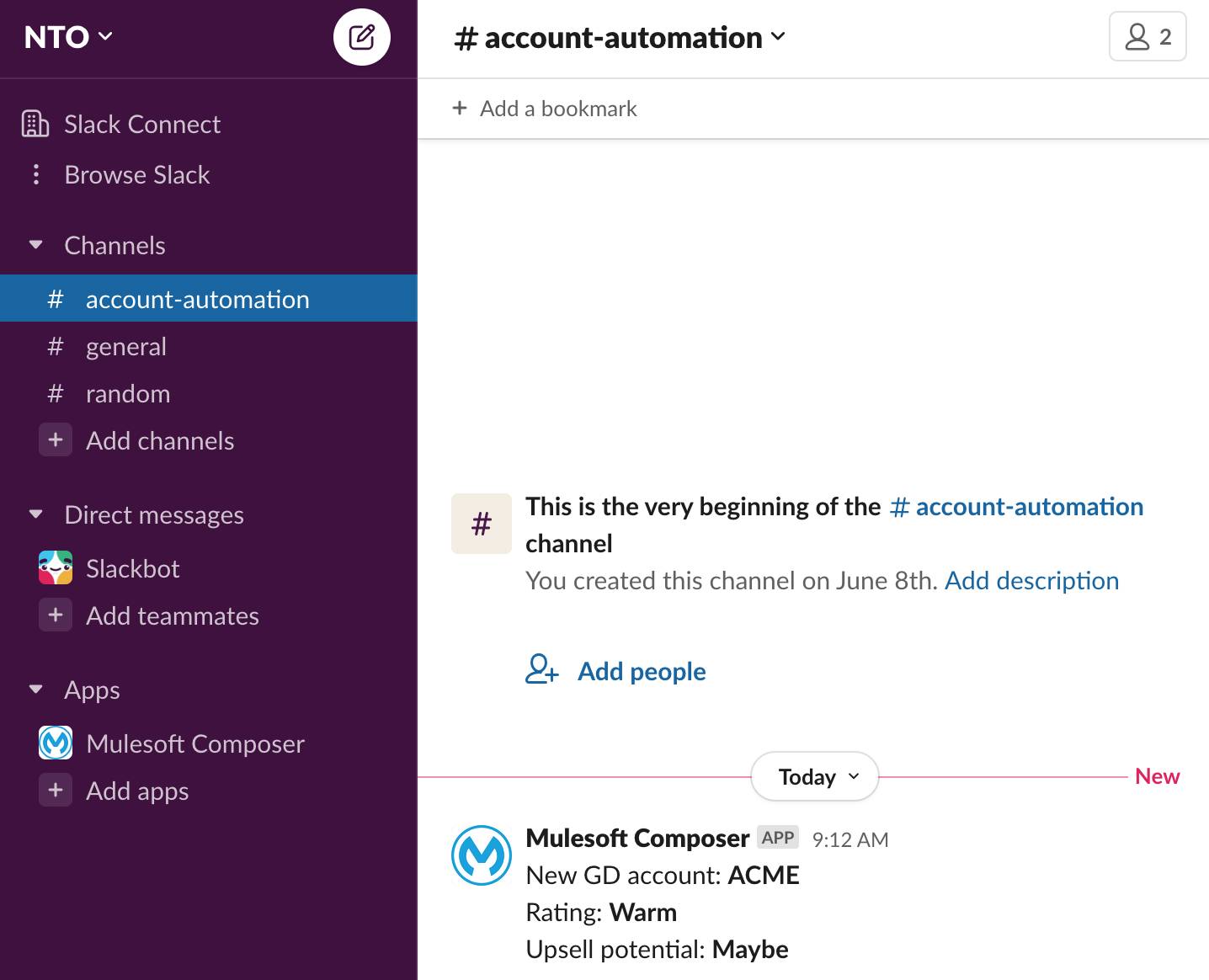Click the hash icon at channel beginning

click(x=482, y=524)
